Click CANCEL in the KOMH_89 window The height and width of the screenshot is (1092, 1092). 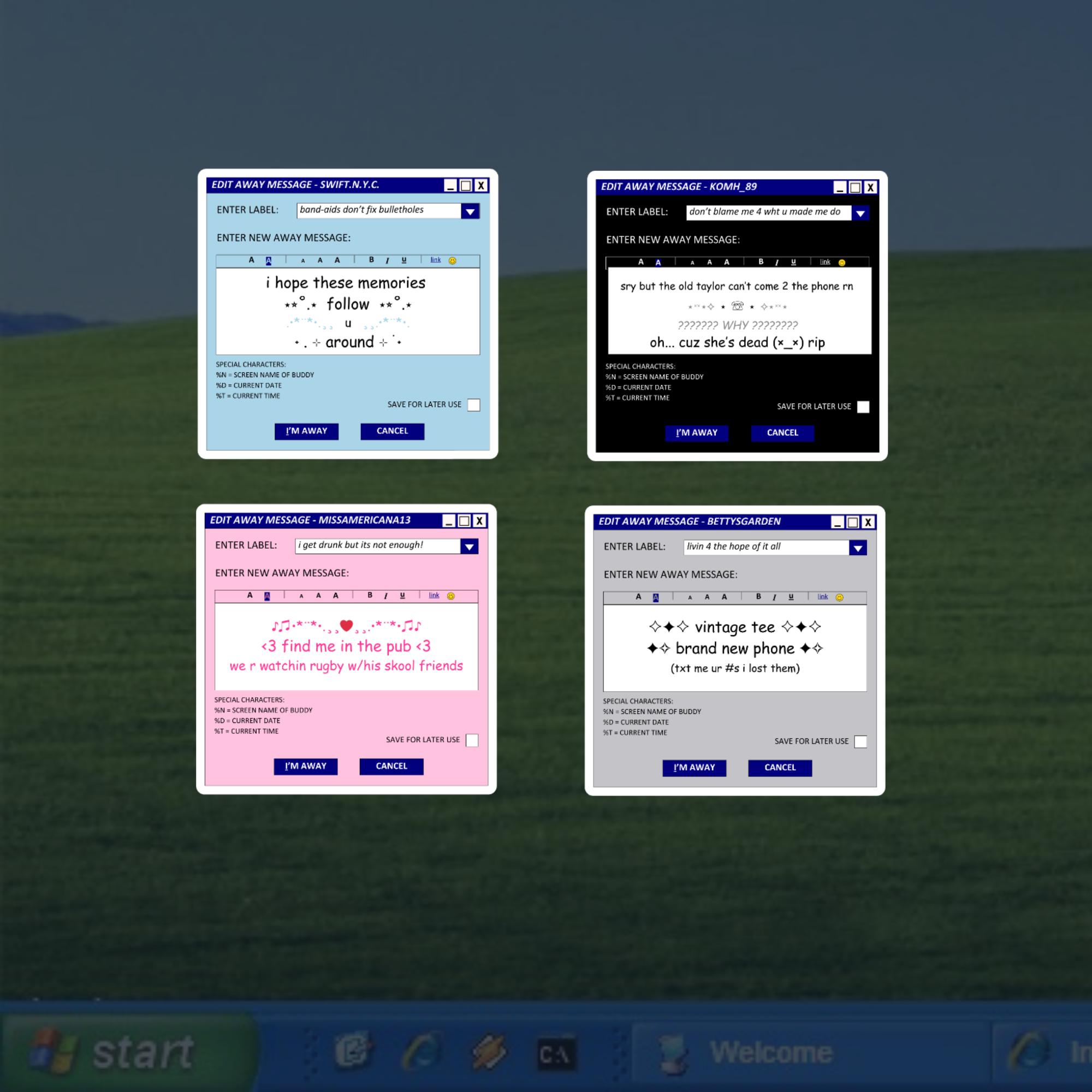click(782, 433)
